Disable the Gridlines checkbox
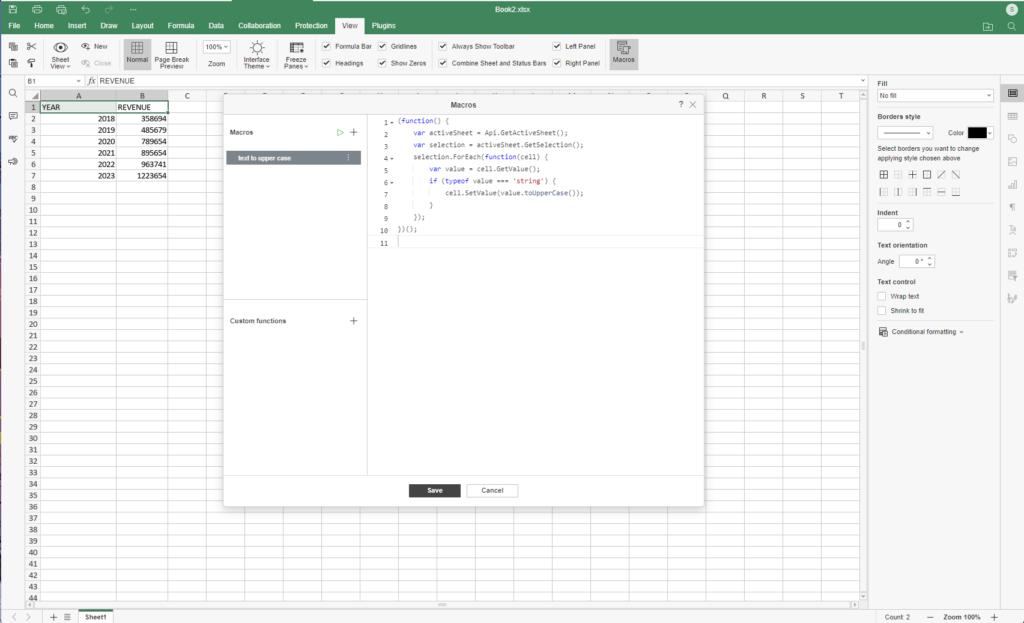 [x=382, y=46]
